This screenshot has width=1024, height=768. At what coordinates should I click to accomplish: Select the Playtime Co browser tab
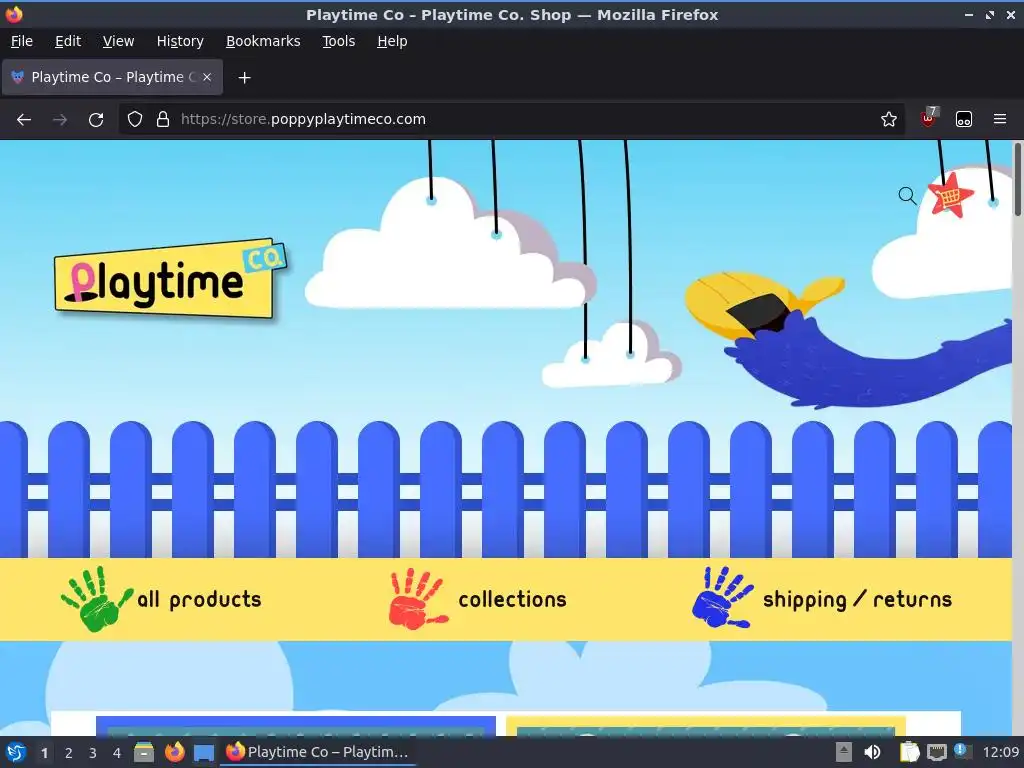coord(113,77)
